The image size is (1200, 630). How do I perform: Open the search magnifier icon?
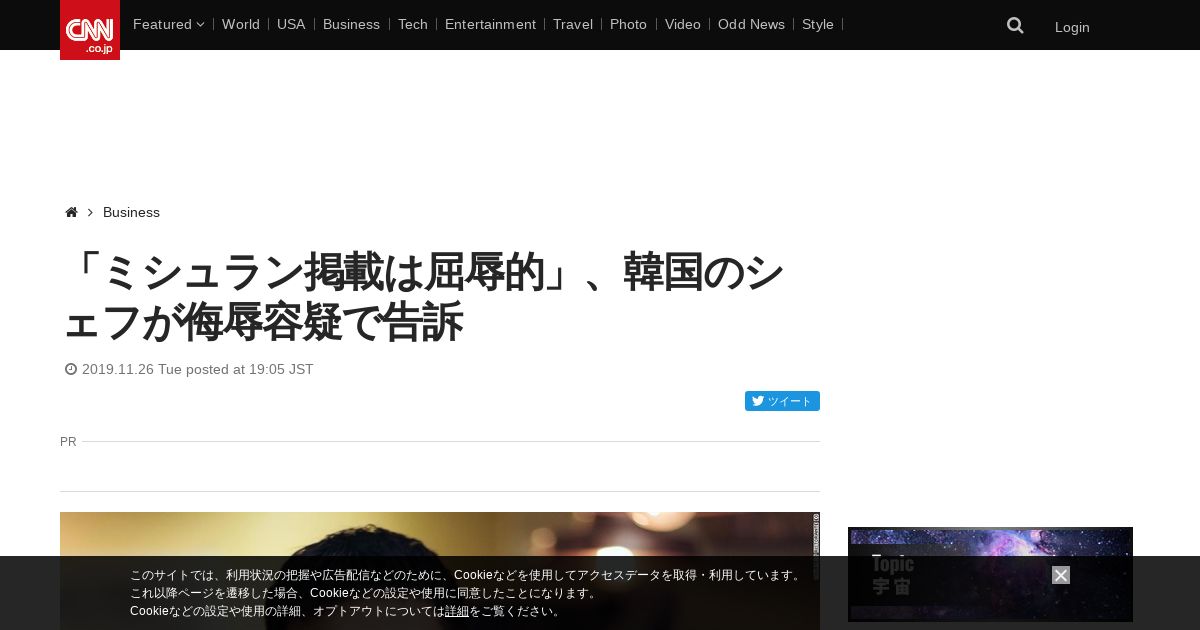click(1015, 26)
